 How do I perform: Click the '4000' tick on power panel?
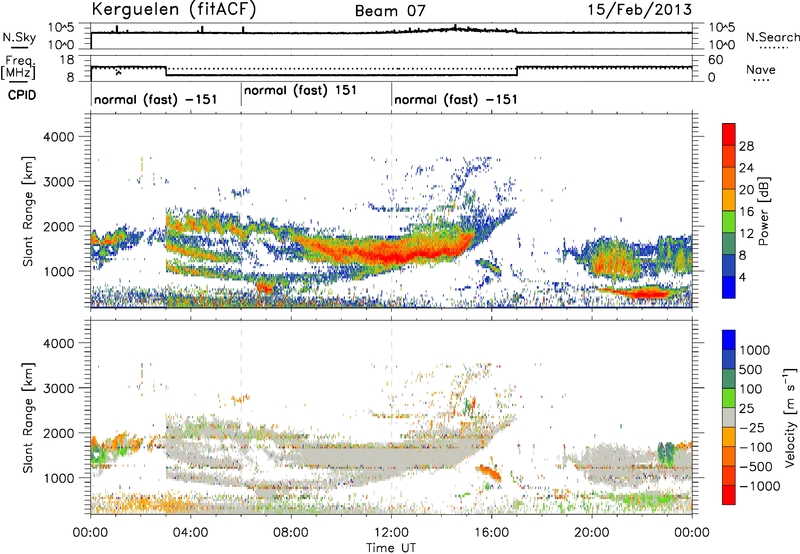point(59,137)
